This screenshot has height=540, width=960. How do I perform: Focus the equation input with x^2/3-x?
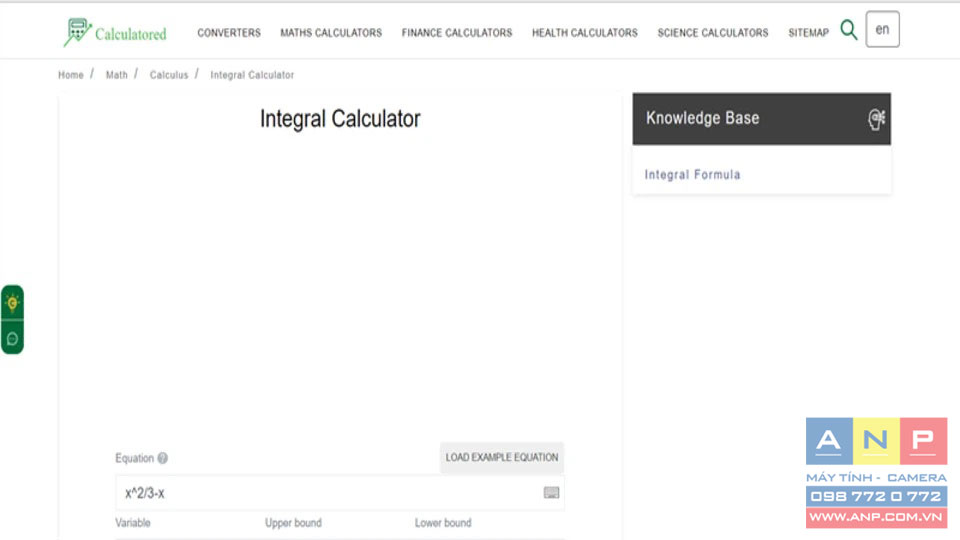click(340, 493)
